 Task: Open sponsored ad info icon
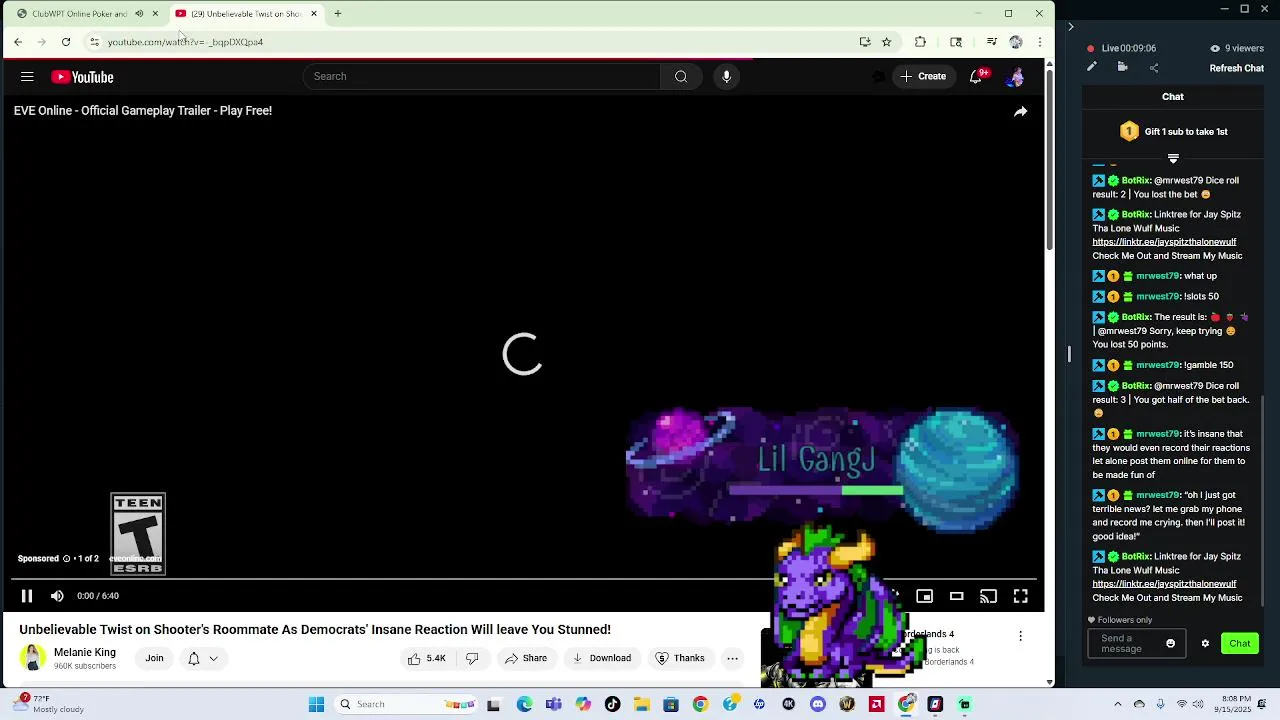click(67, 559)
